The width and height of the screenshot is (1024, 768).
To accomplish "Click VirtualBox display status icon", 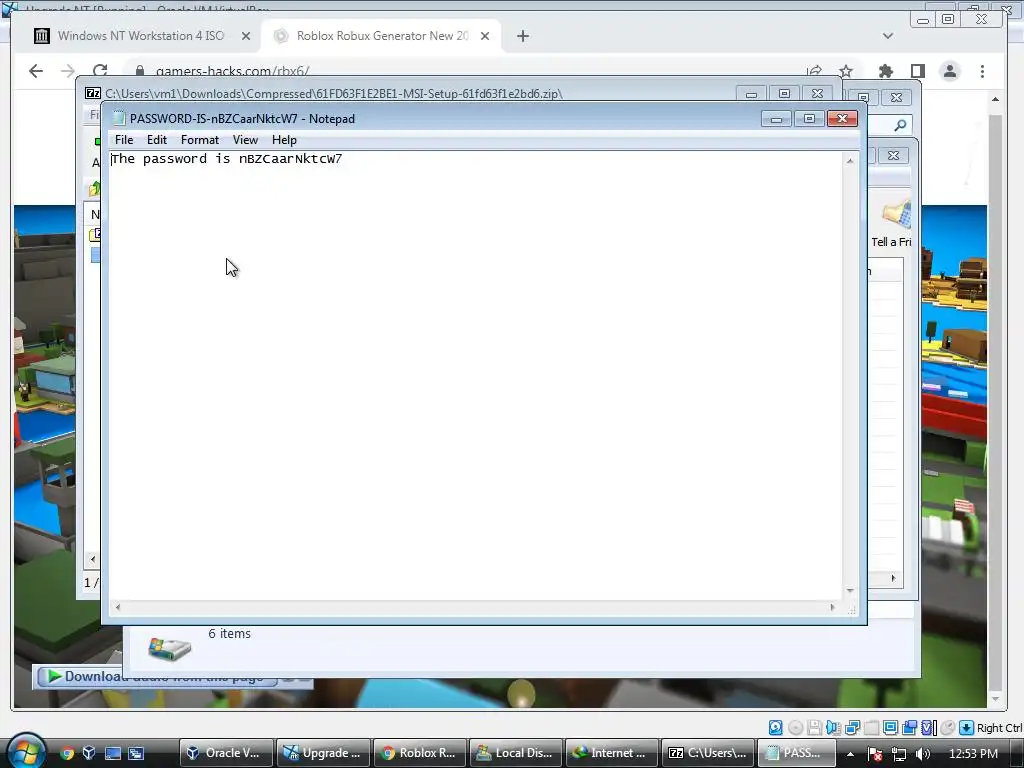I will pos(890,728).
